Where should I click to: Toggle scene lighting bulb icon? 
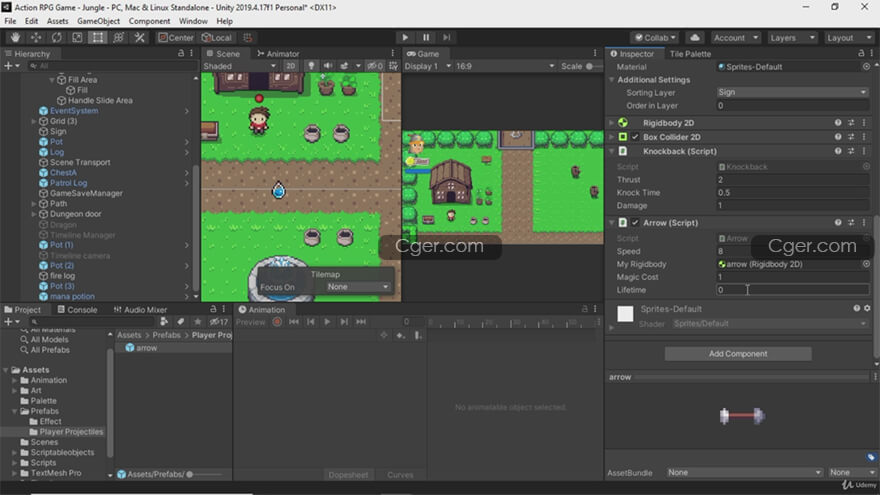point(311,66)
